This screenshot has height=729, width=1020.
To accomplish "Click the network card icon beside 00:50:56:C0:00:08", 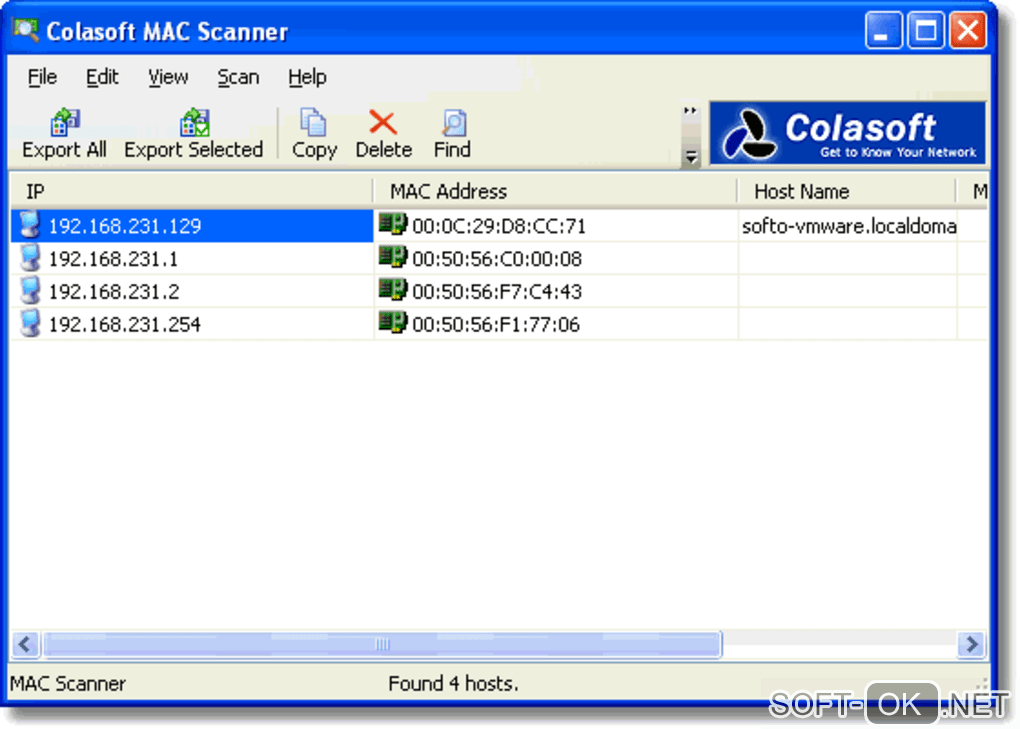I will click(x=393, y=257).
